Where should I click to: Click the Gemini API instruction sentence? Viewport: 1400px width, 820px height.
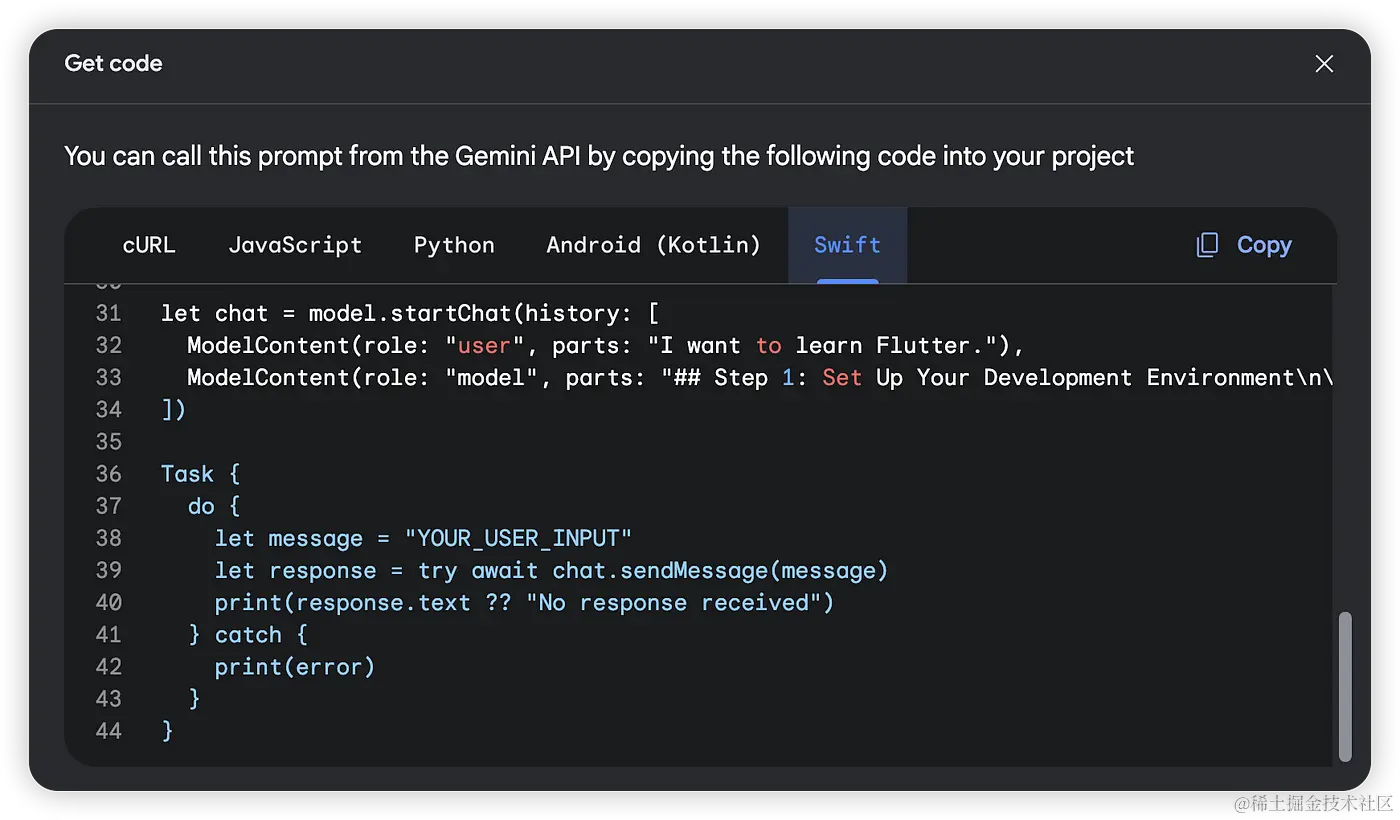tap(599, 156)
